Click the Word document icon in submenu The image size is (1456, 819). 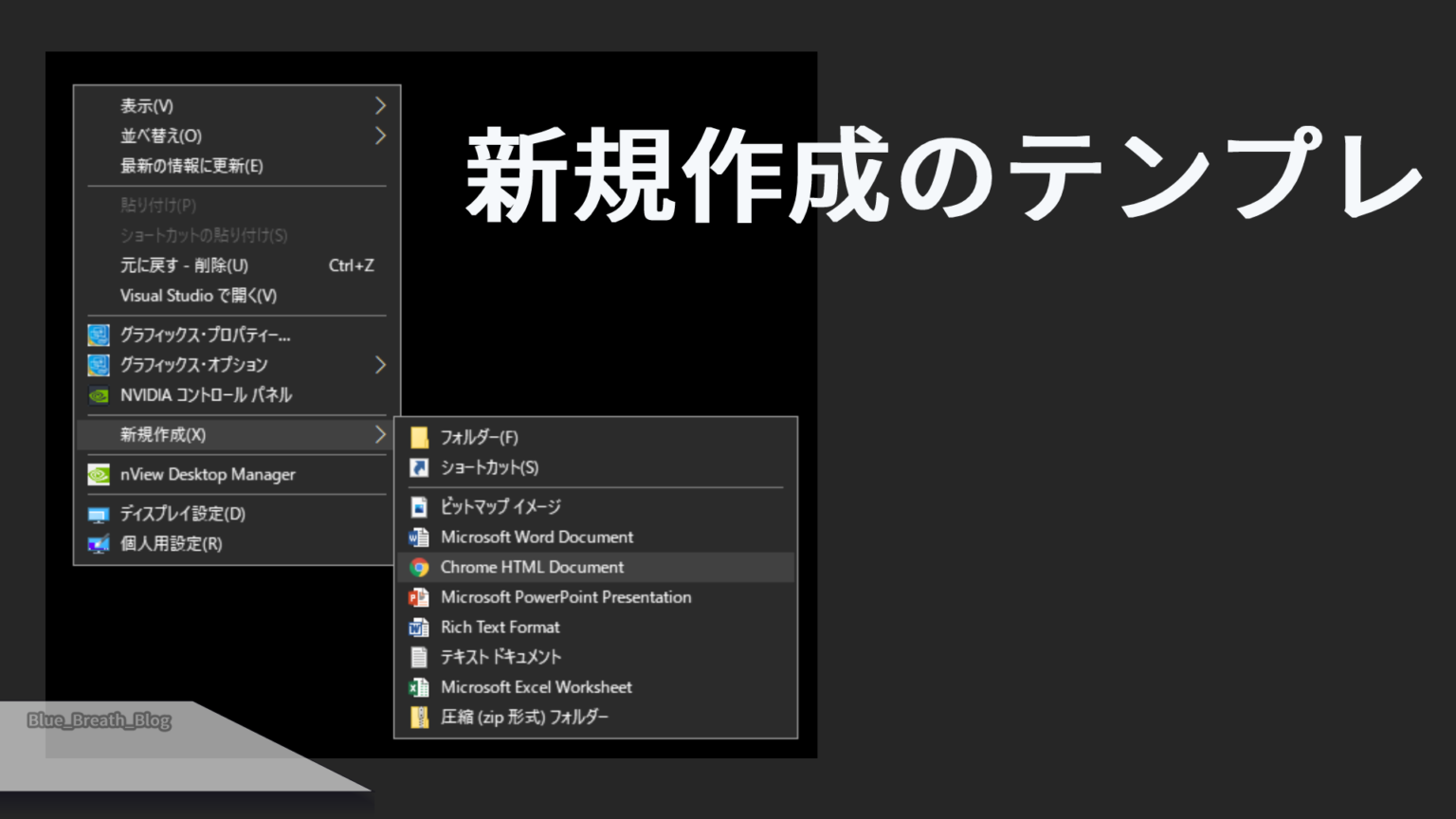[419, 537]
